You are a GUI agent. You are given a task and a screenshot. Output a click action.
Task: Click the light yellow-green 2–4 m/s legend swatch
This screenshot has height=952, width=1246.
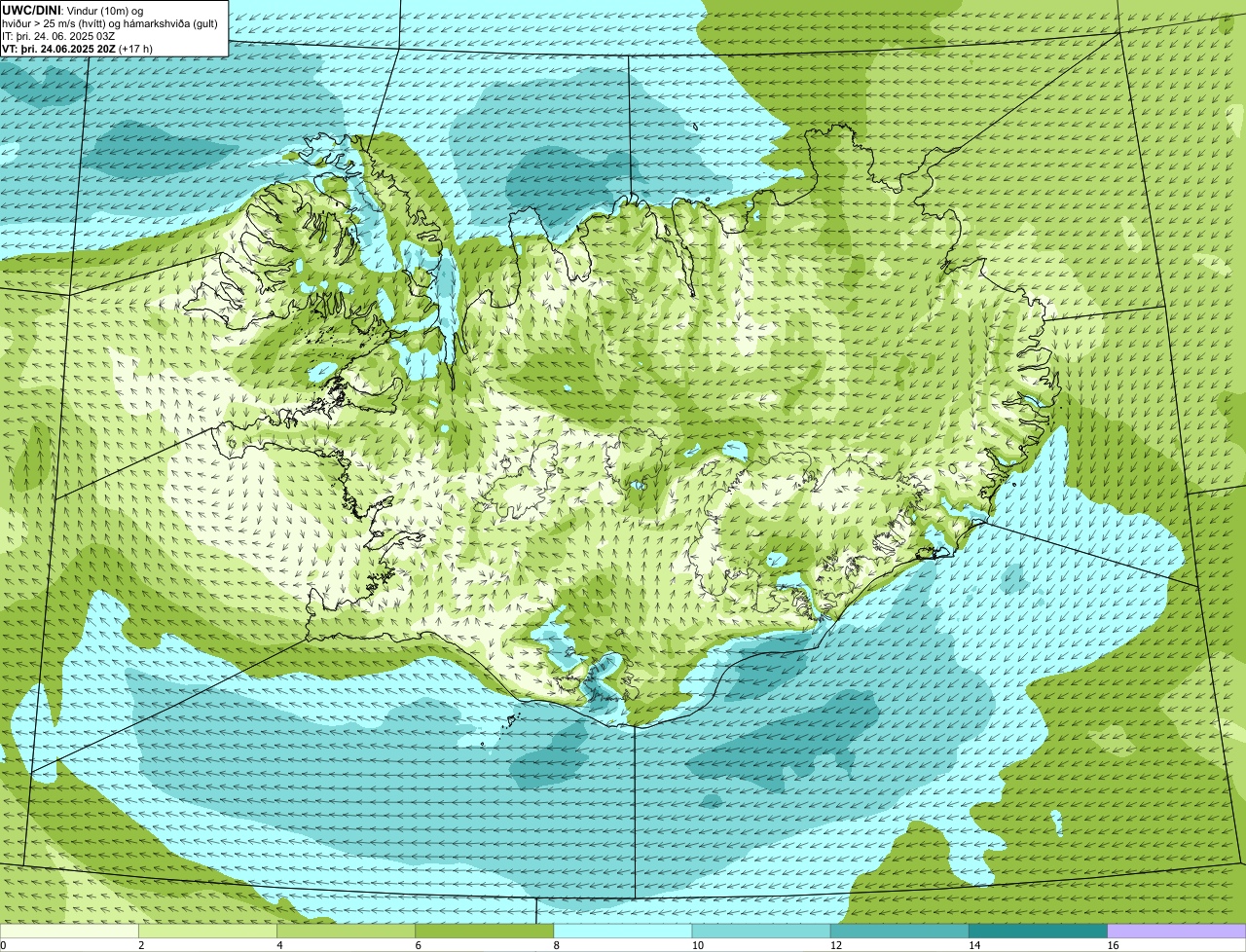tap(207, 931)
